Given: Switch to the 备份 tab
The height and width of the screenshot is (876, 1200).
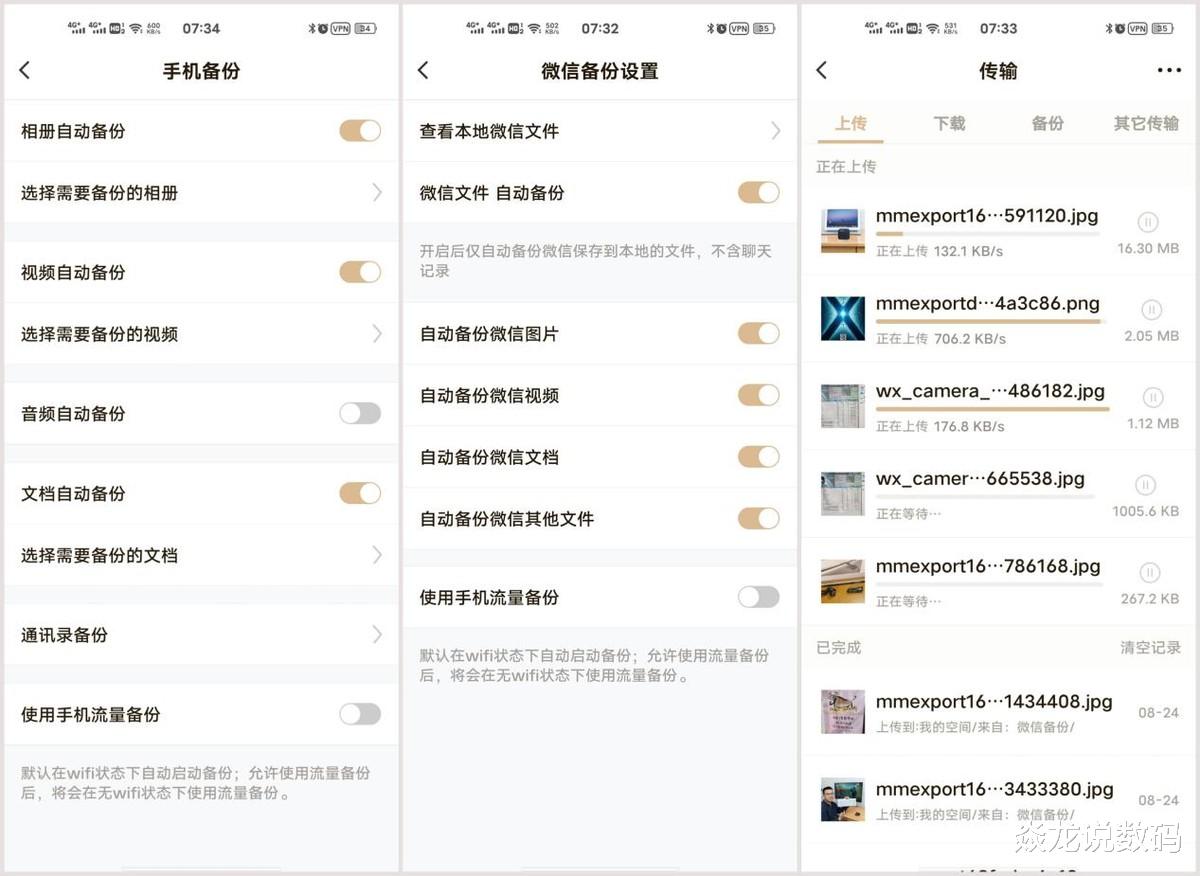Looking at the screenshot, I should tap(1046, 122).
